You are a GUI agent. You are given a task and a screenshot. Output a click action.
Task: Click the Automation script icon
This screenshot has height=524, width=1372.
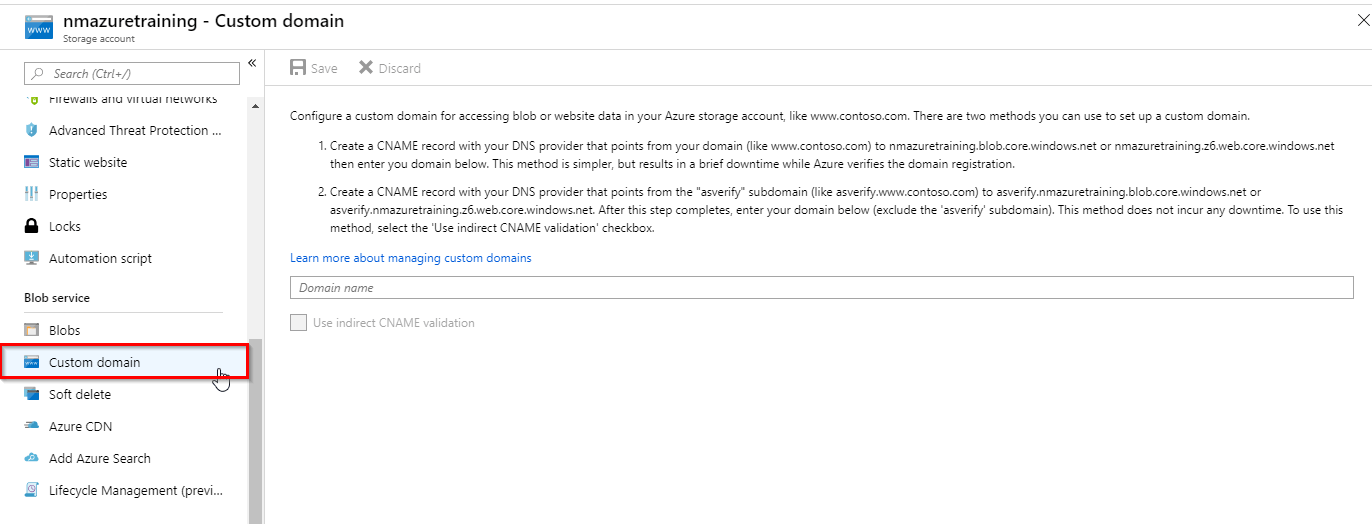click(x=31, y=258)
